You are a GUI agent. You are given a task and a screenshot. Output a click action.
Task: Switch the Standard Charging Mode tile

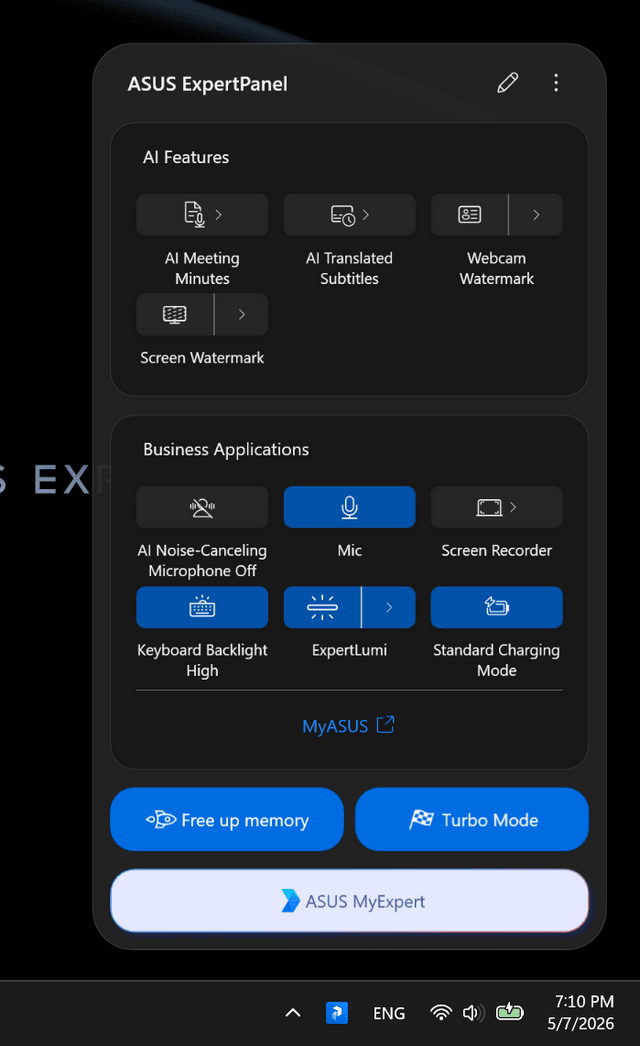(497, 607)
